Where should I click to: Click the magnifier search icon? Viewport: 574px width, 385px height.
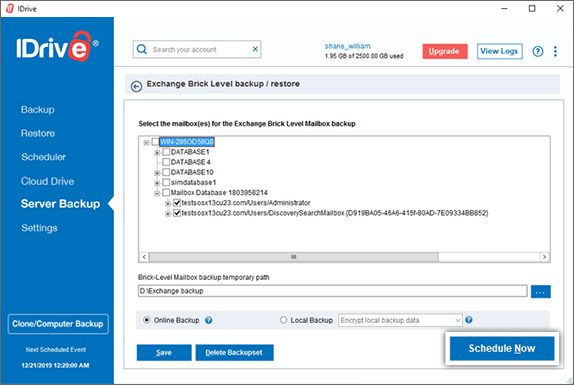pyautogui.click(x=142, y=49)
